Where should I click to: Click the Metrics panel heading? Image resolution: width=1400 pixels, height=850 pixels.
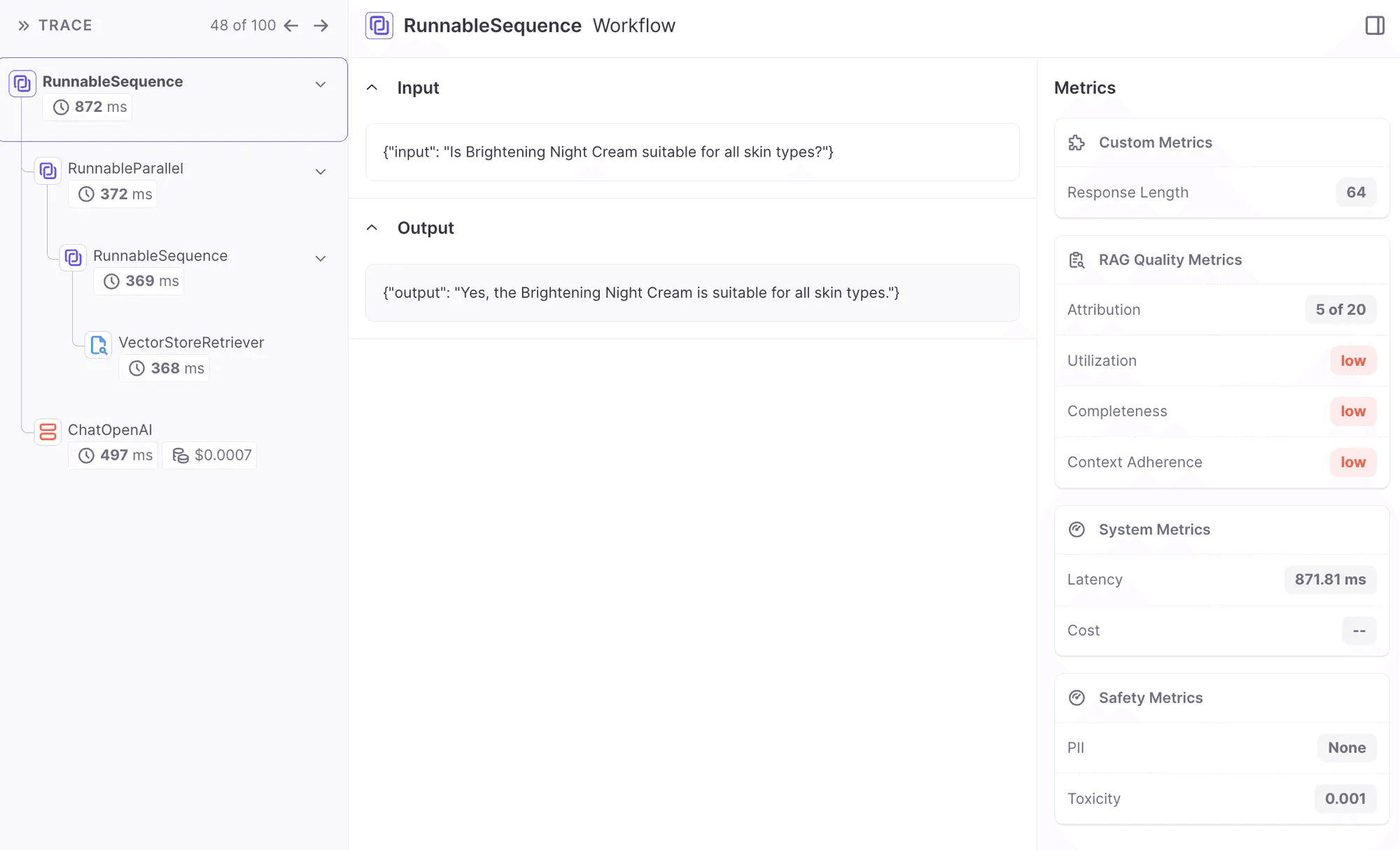click(x=1084, y=88)
